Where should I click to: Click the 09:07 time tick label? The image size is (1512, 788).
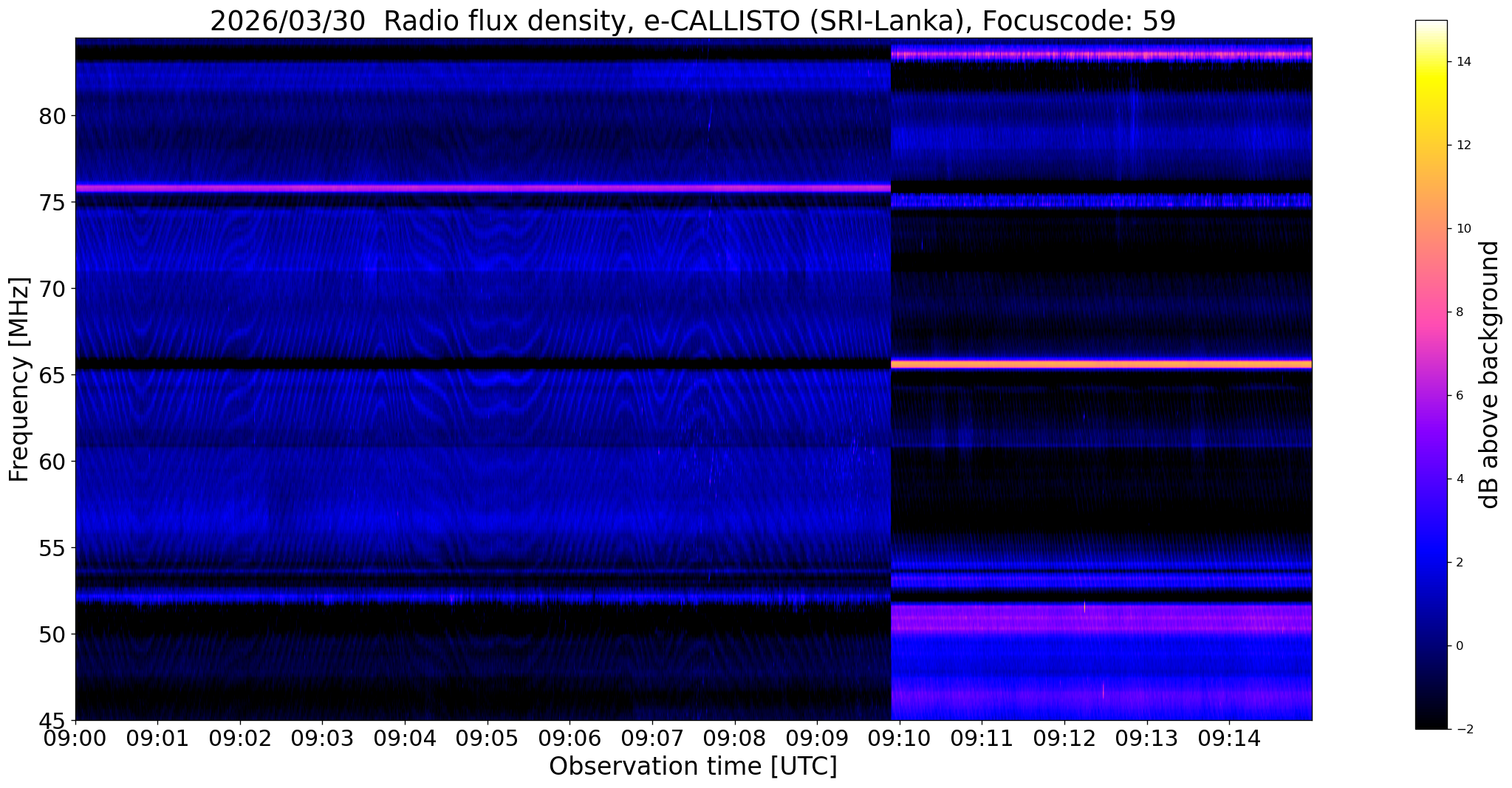pyautogui.click(x=652, y=739)
